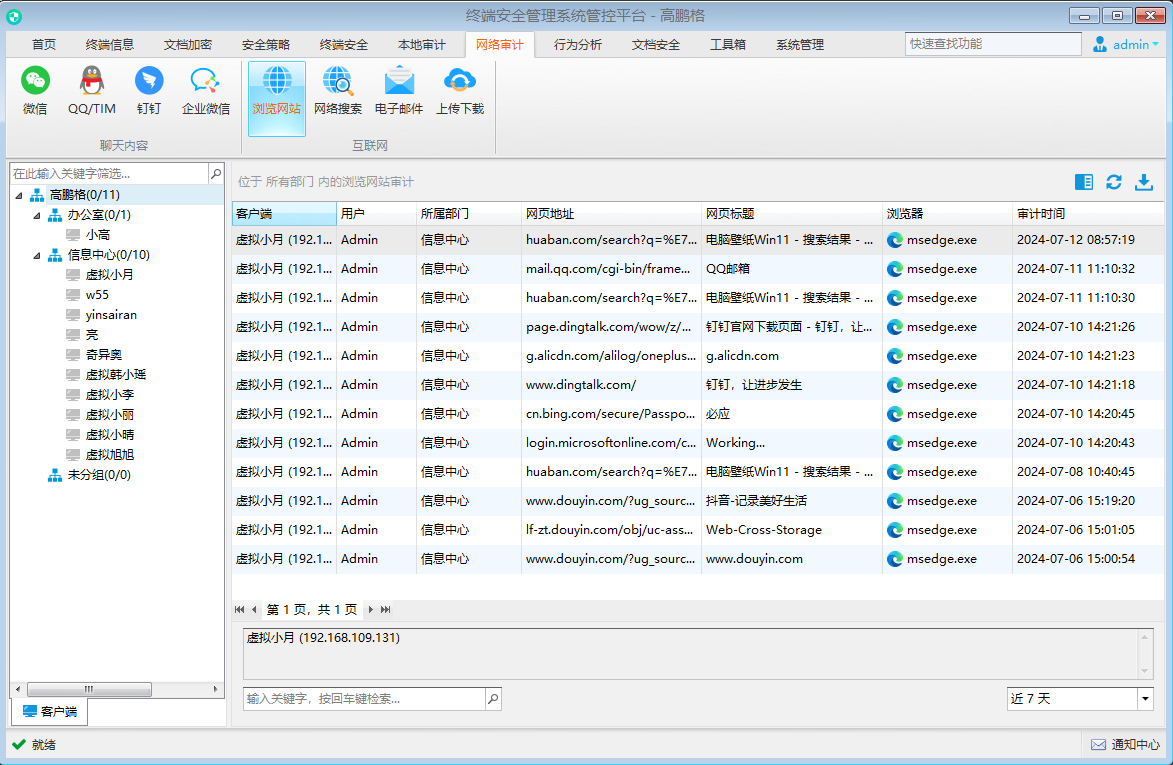Select the 浏览网站 audit icon
This screenshot has height=765, width=1173.
277,98
